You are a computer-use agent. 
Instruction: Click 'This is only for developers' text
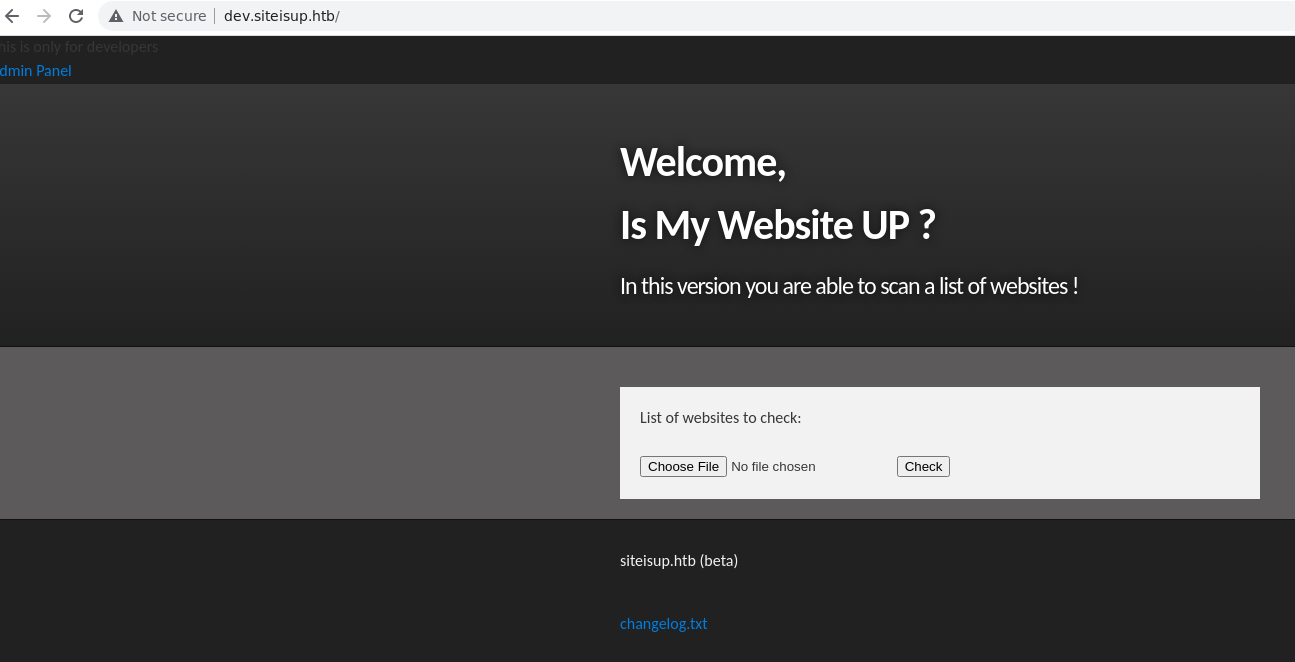pyautogui.click(x=80, y=47)
